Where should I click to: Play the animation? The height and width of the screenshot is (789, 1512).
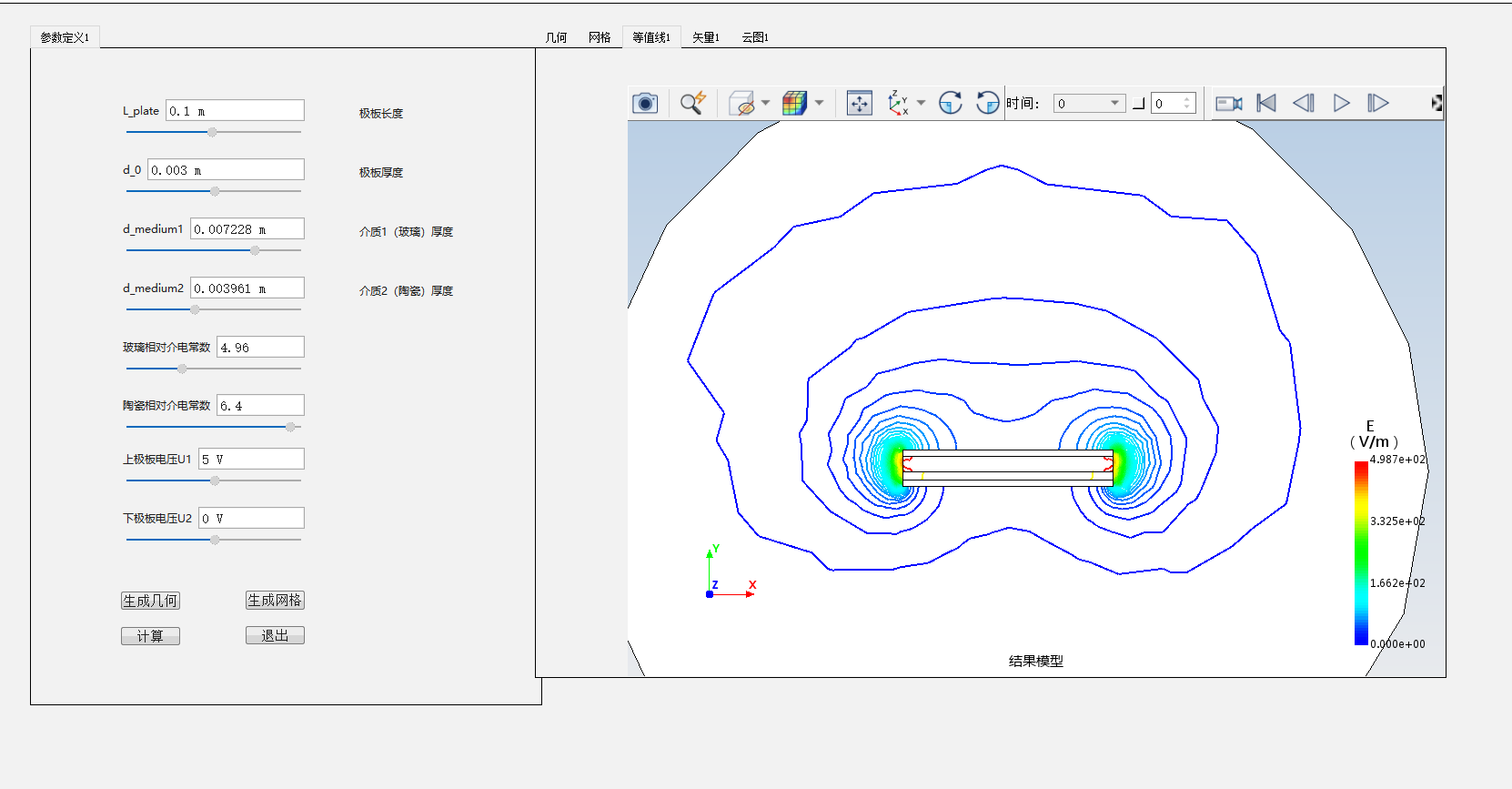(1342, 103)
